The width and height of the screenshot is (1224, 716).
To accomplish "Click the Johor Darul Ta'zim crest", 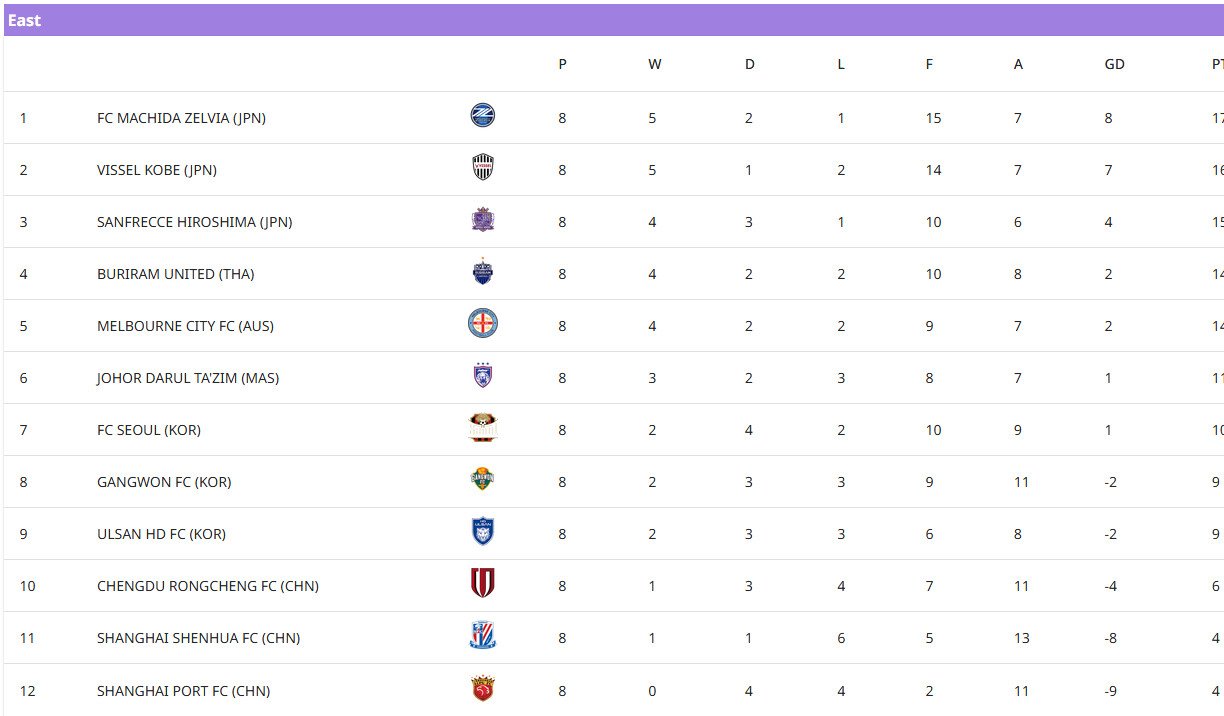I will (x=483, y=376).
